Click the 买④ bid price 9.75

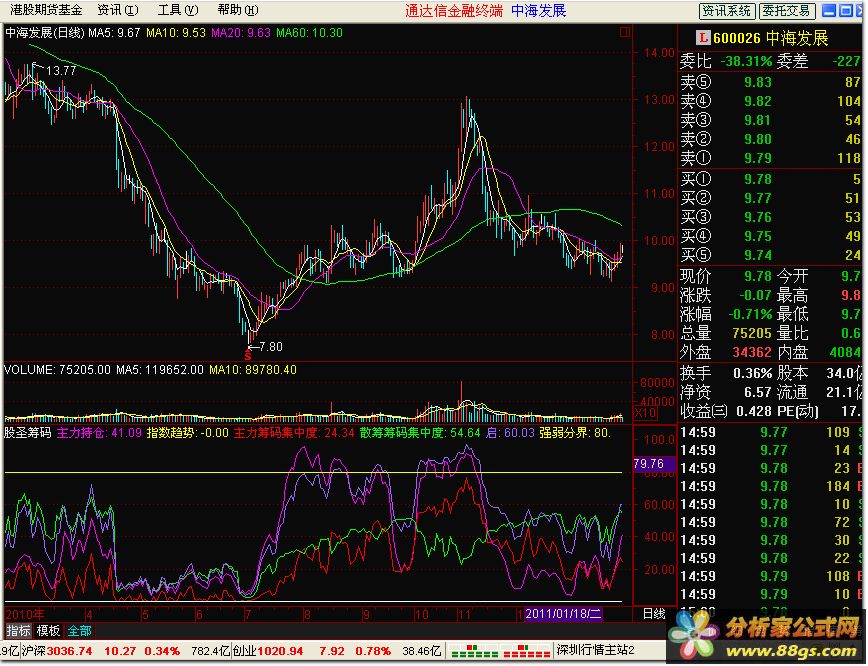[757, 236]
